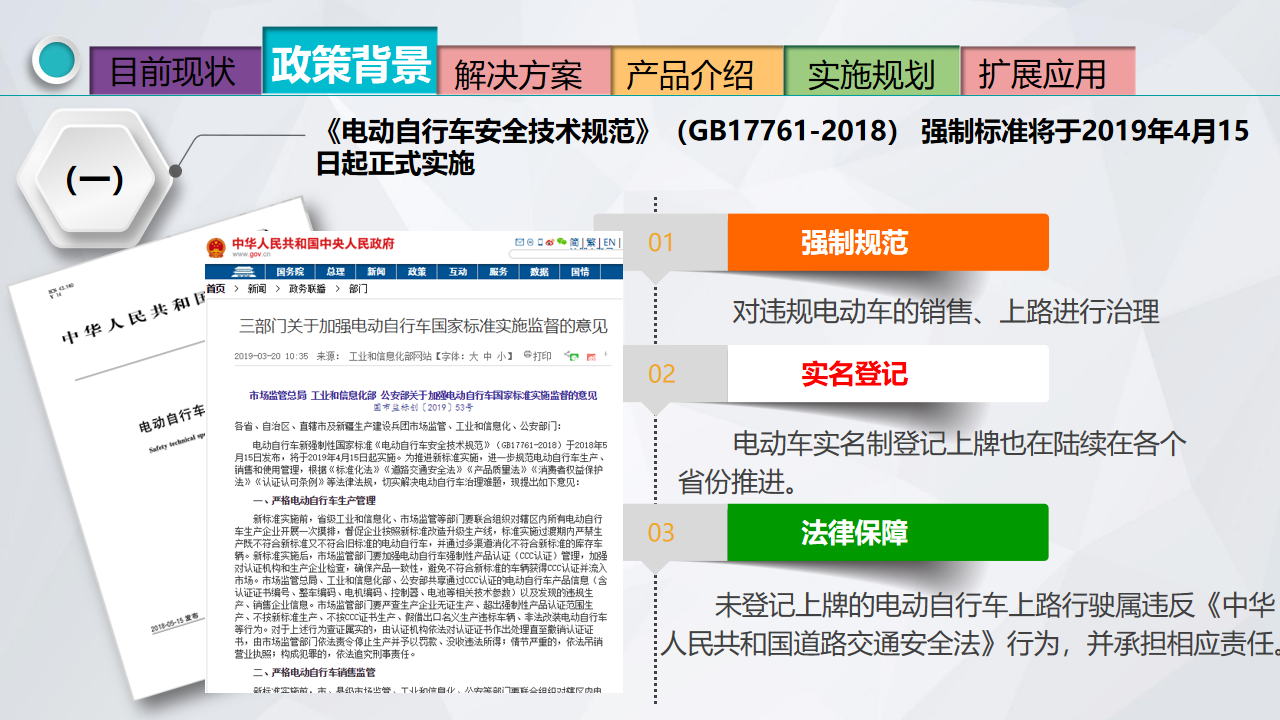1280x720 pixels.
Task: Click the 03 number label
Action: coord(662,533)
